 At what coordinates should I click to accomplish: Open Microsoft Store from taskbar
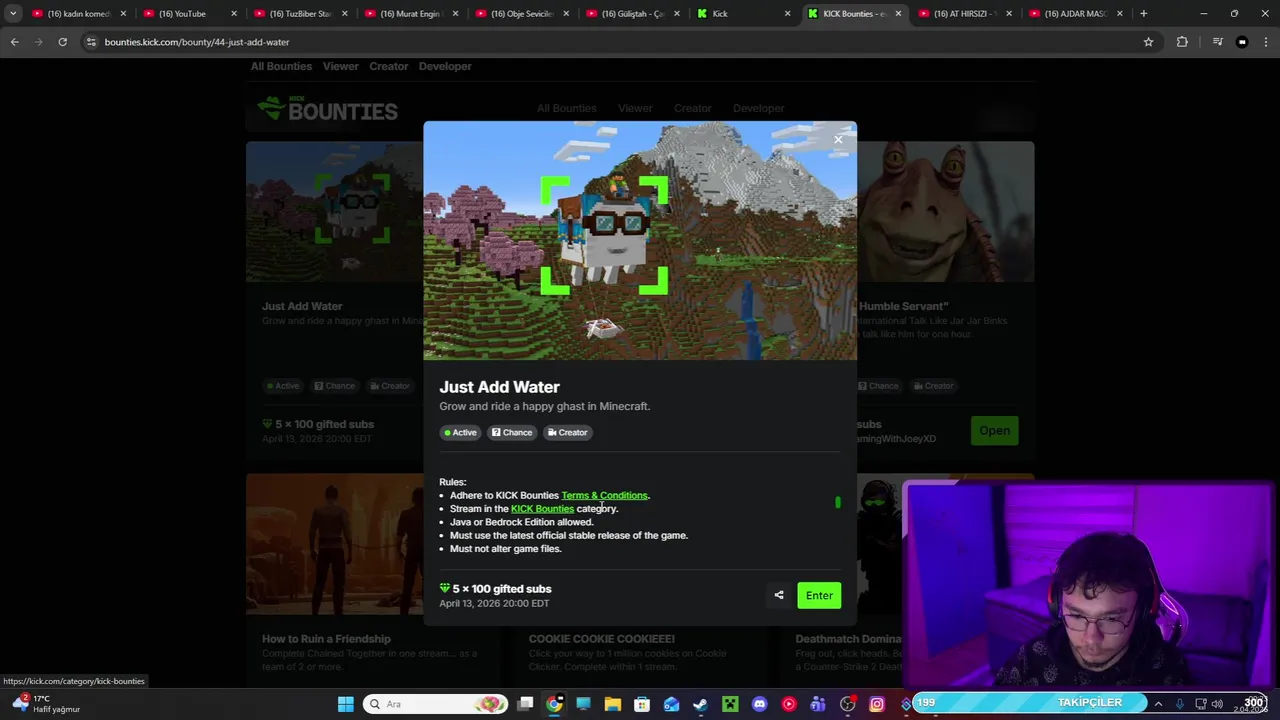tap(642, 704)
